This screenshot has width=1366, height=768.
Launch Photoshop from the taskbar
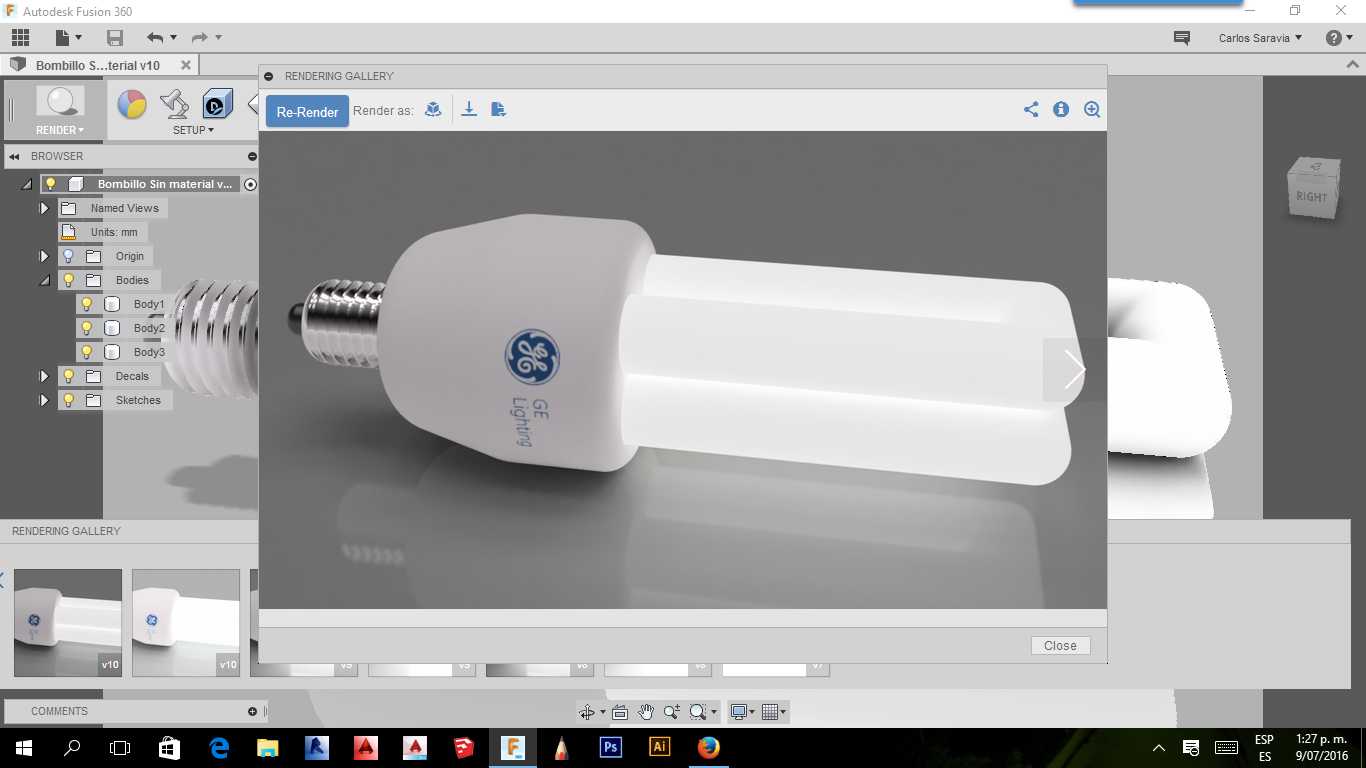coord(610,747)
